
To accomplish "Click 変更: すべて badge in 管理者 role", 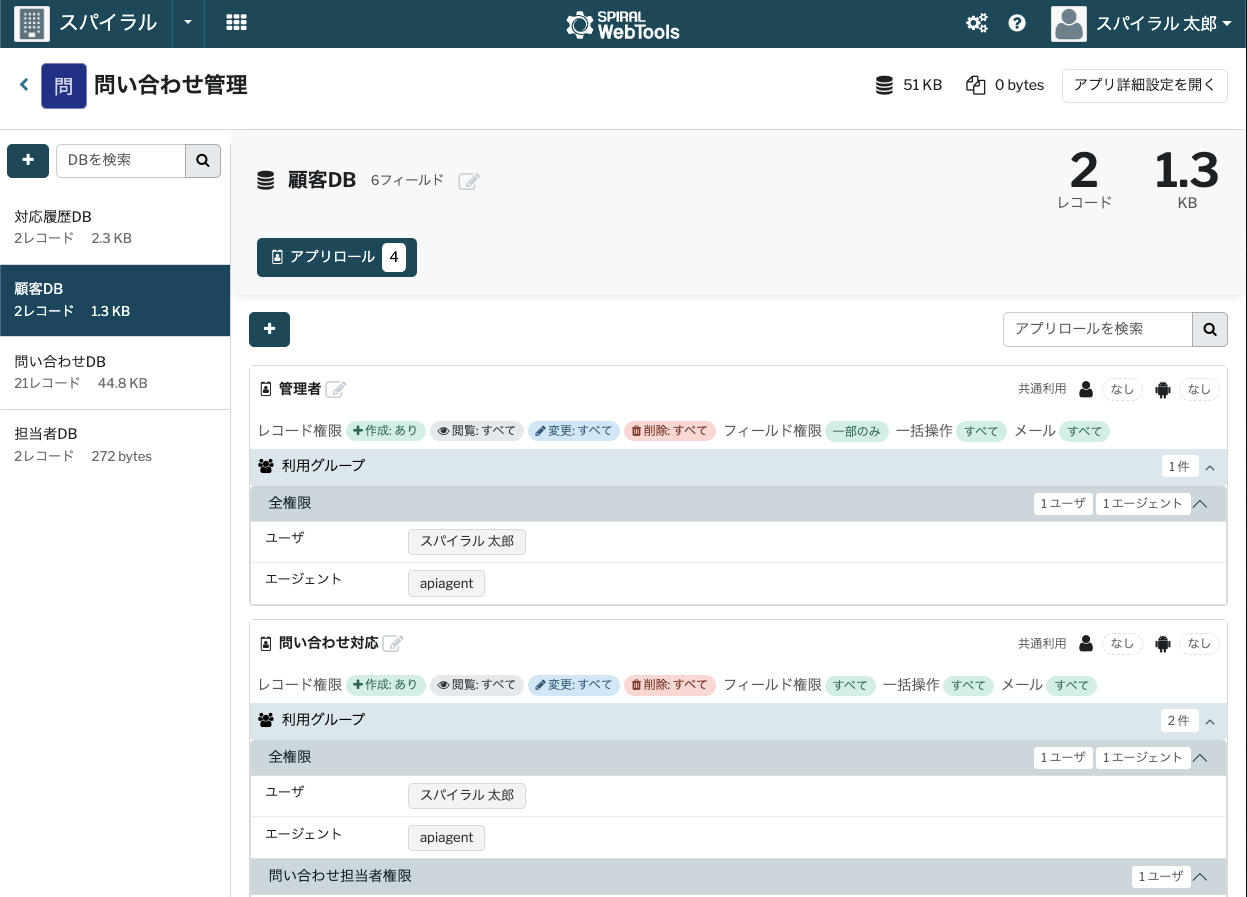I will click(574, 431).
